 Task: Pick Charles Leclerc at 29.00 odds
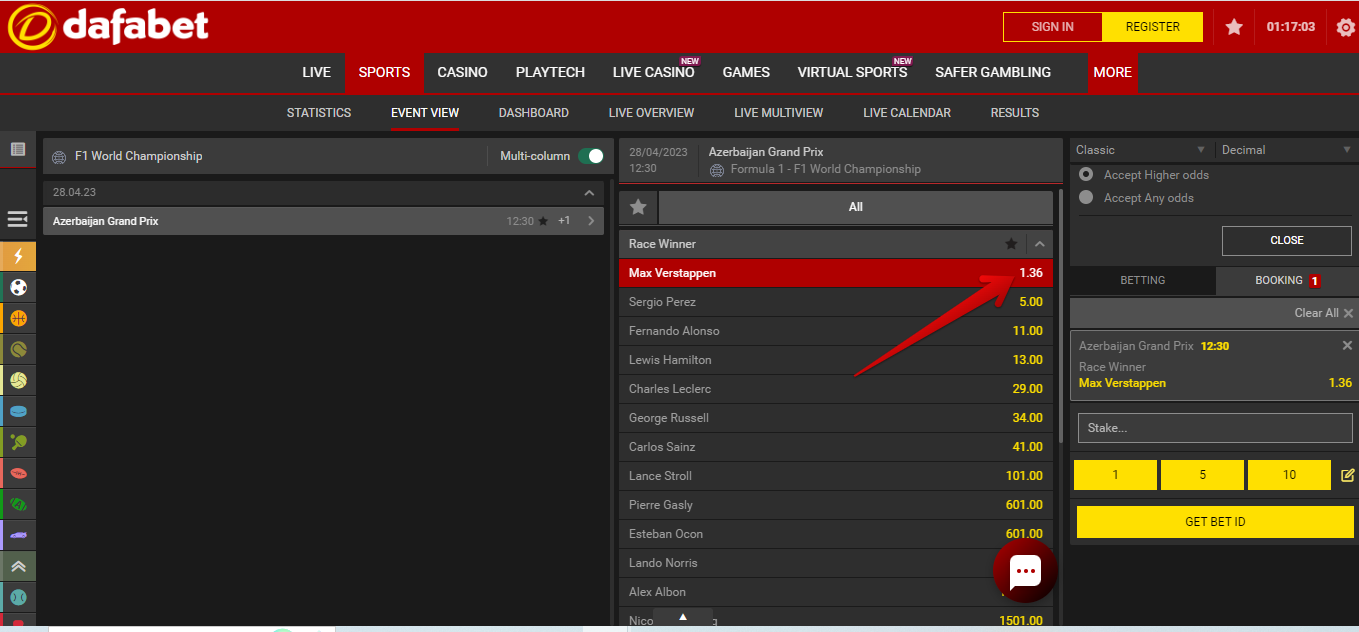(x=835, y=389)
